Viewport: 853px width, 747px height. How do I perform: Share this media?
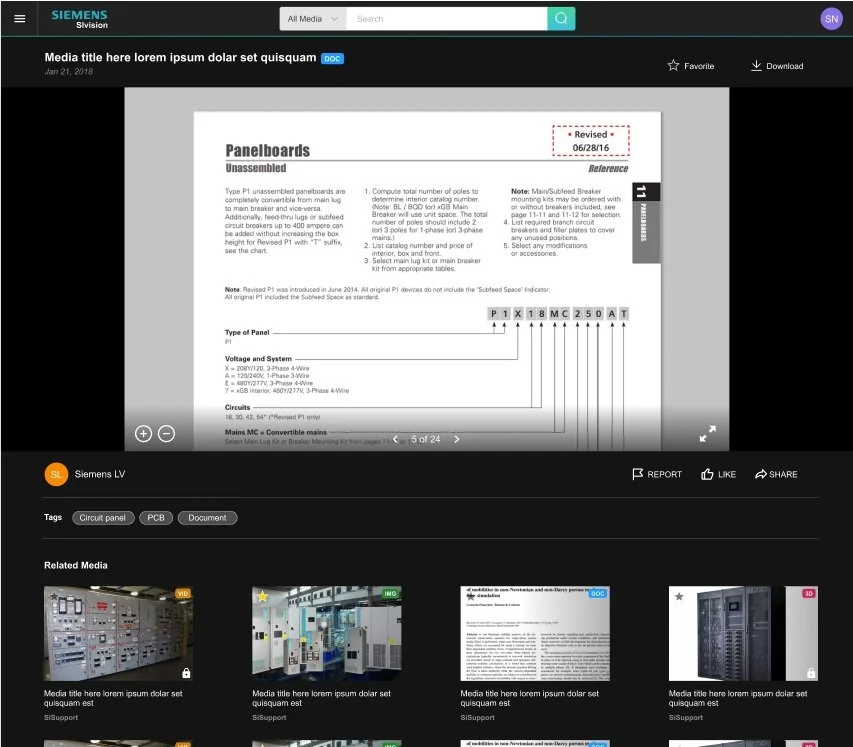coord(776,474)
